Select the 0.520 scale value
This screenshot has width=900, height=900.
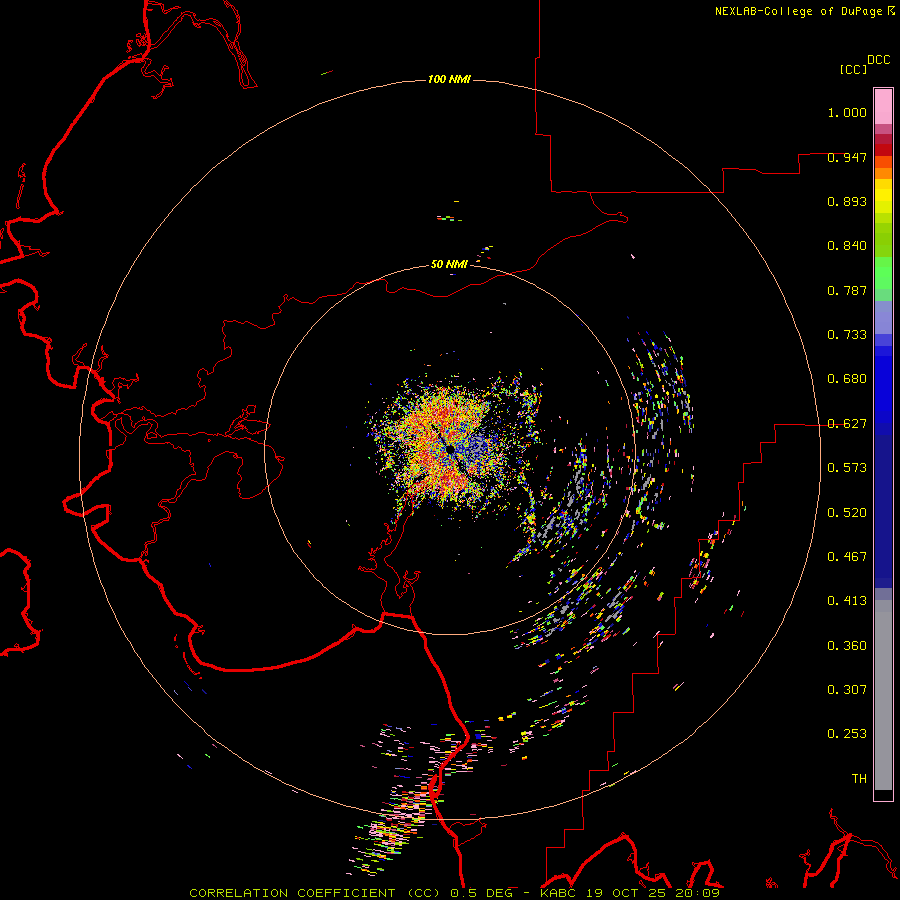click(x=847, y=512)
